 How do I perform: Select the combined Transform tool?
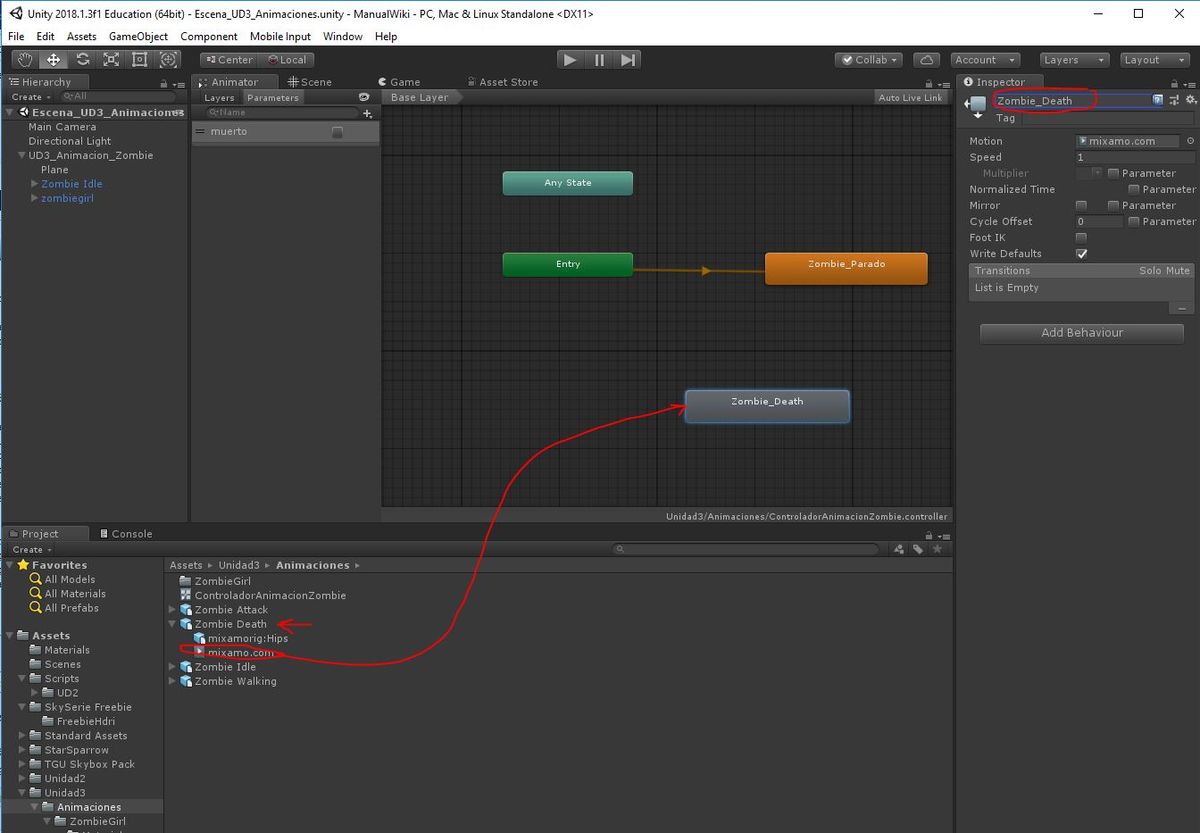(168, 60)
